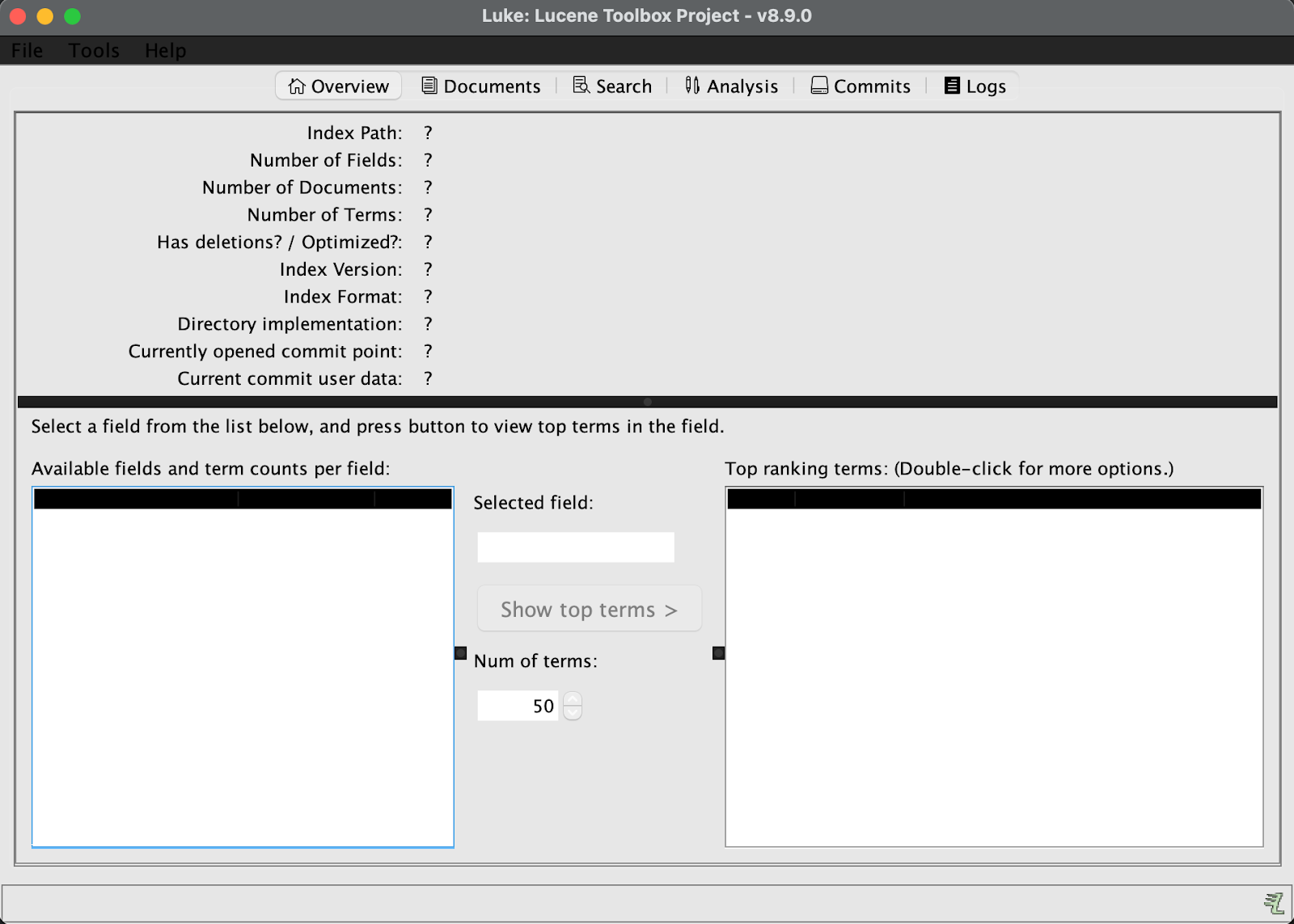Screen dimensions: 1294x924
Task: Increase Num of terms with up arrow
Action: click(573, 698)
